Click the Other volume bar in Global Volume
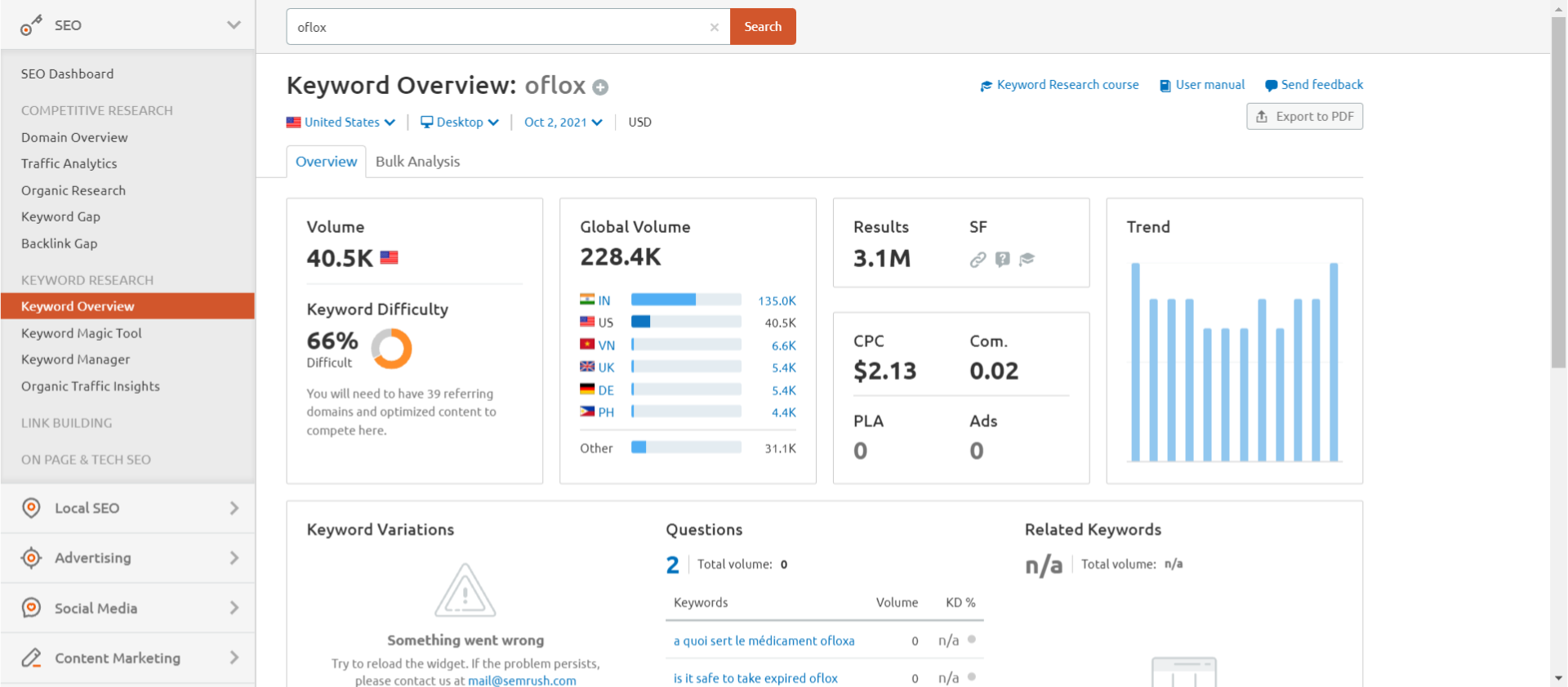 point(686,448)
